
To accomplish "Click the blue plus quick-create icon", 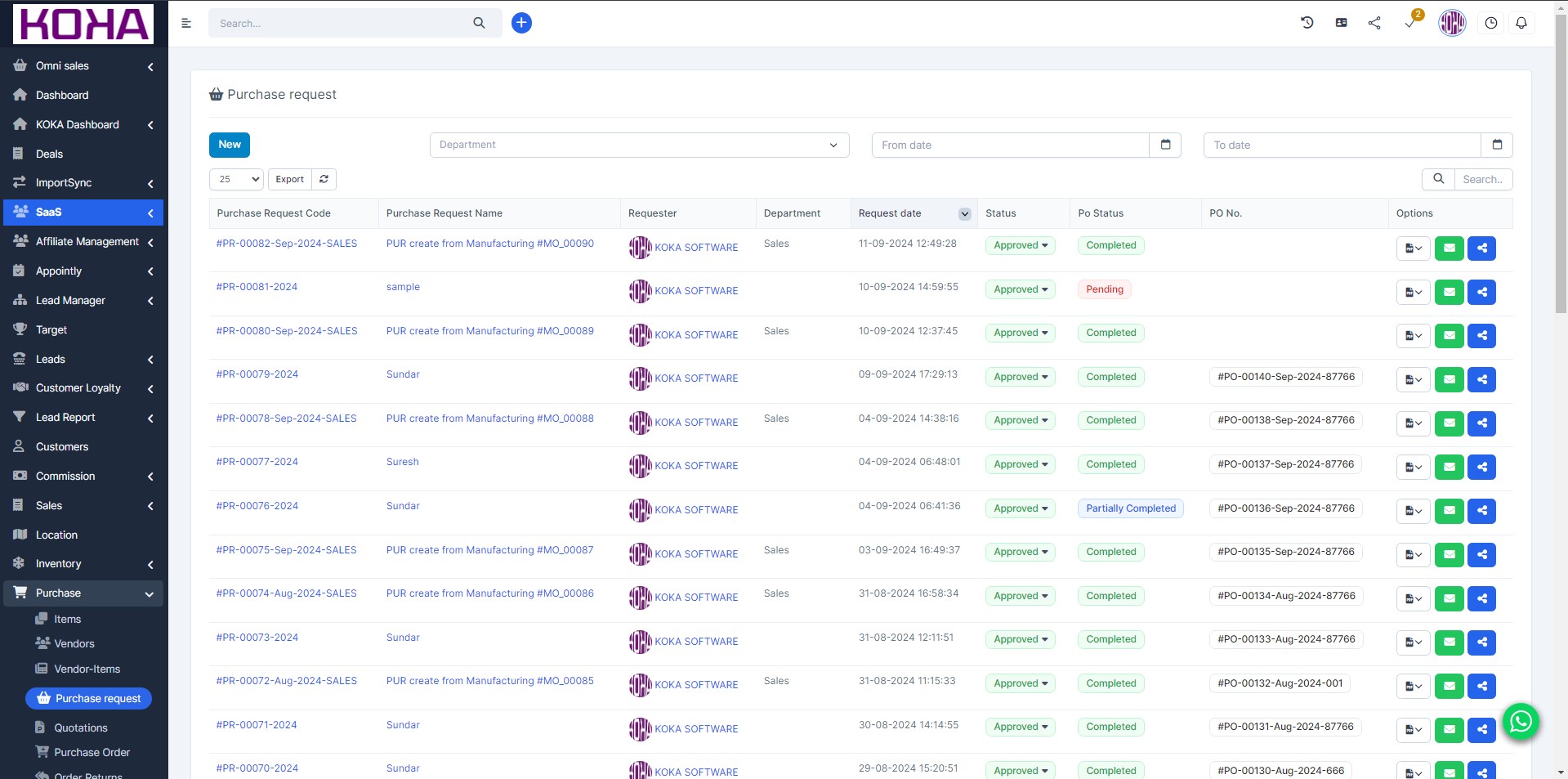I will click(x=521, y=23).
